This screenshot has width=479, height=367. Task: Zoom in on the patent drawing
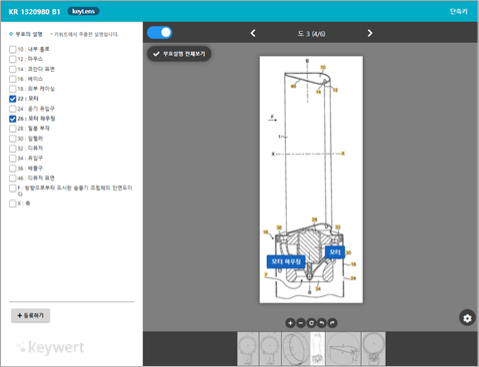(290, 323)
